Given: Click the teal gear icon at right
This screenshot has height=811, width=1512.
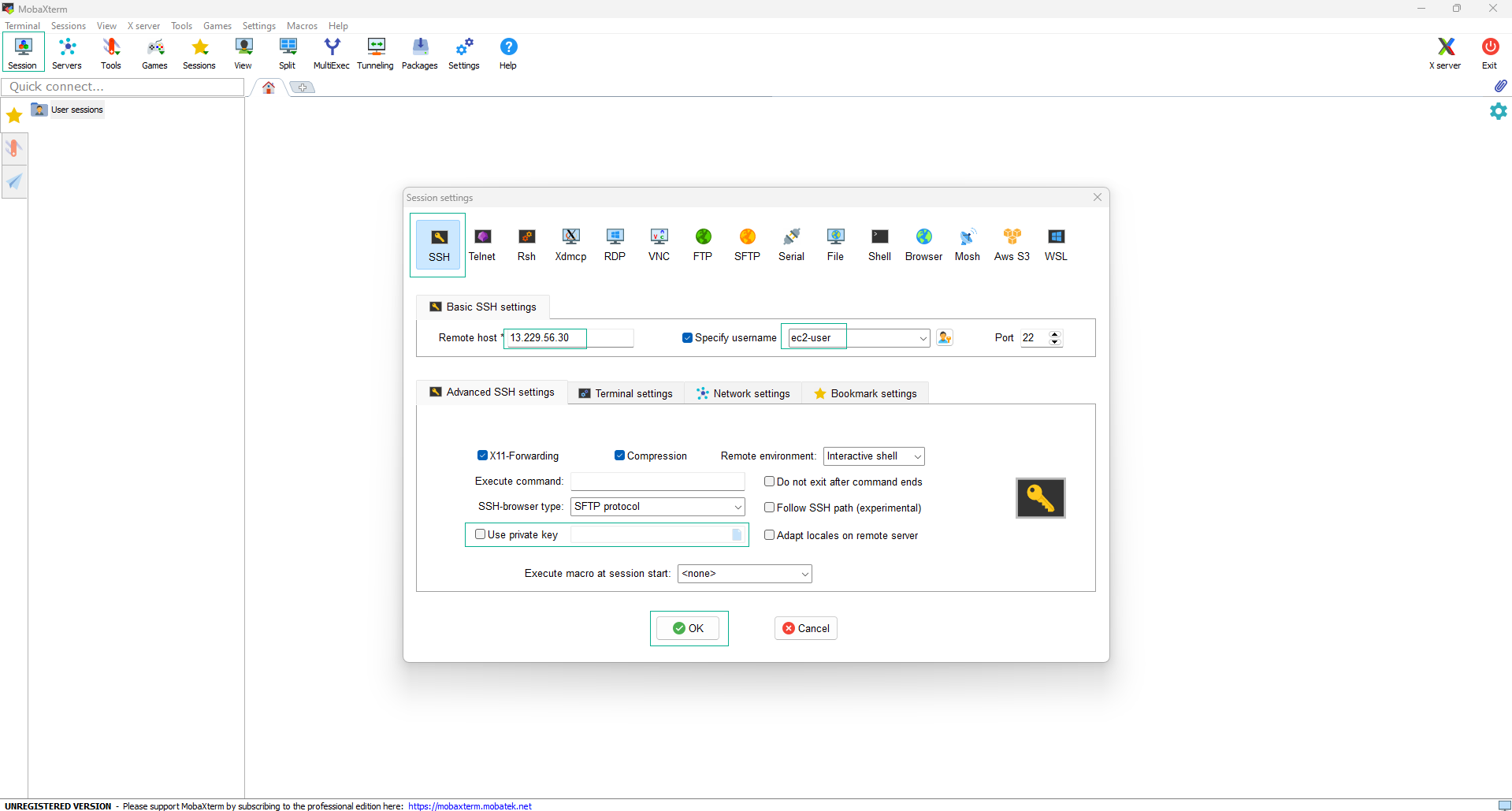Looking at the screenshot, I should pos(1498,111).
